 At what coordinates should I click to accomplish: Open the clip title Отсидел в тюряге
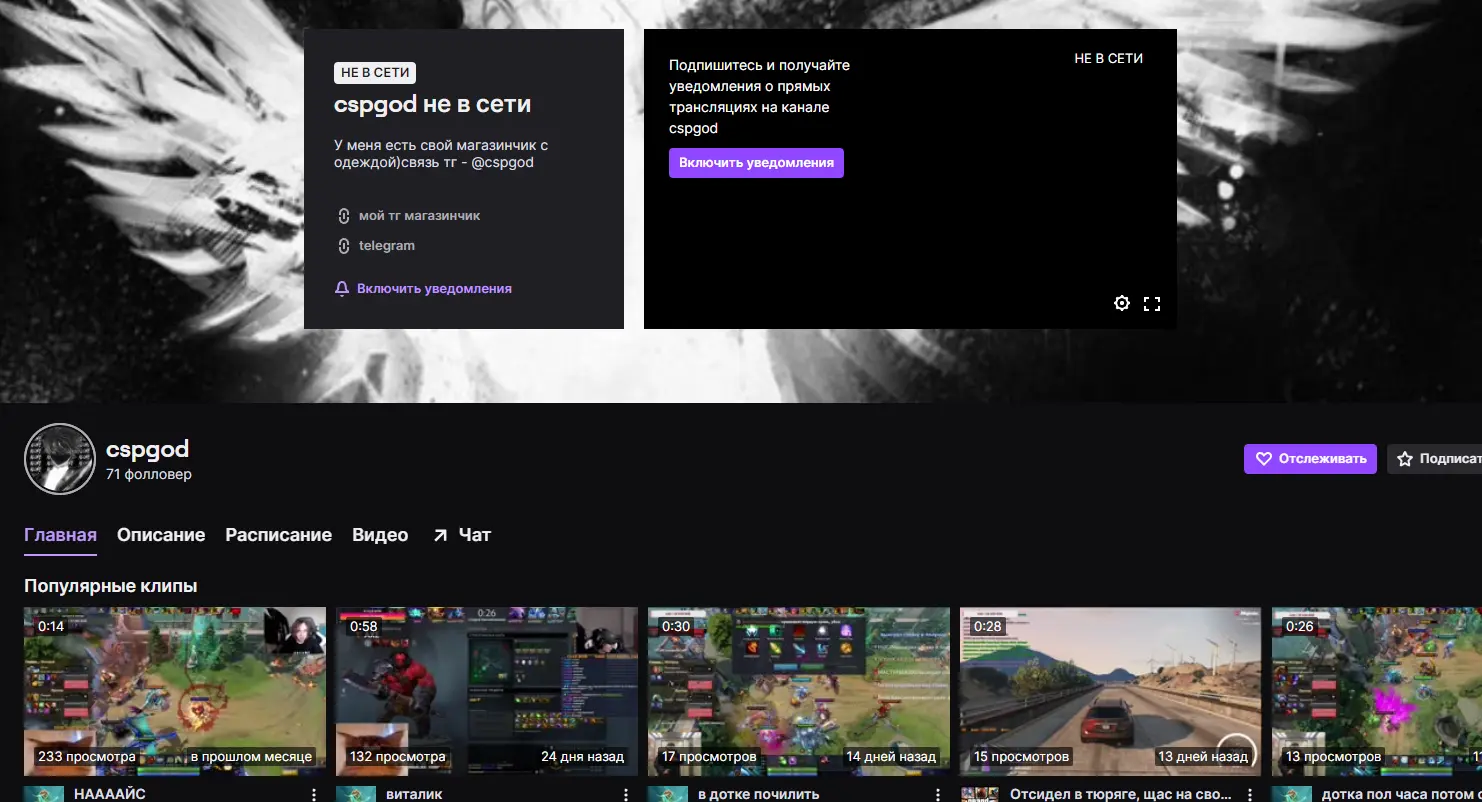1123,794
